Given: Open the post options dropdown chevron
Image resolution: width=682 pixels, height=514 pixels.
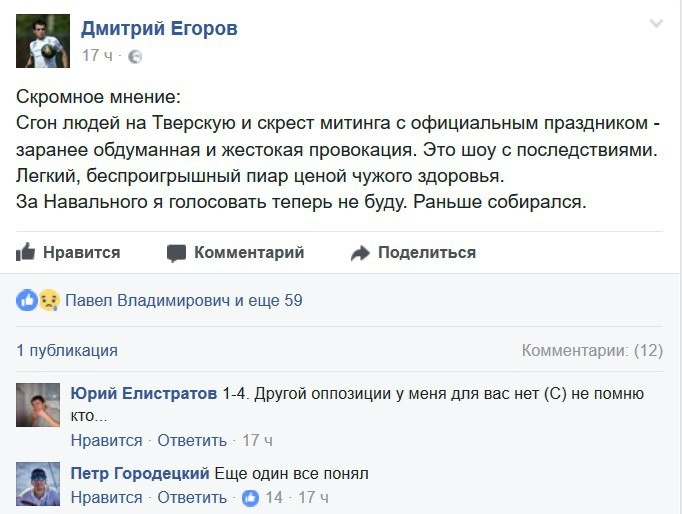Looking at the screenshot, I should click(656, 24).
